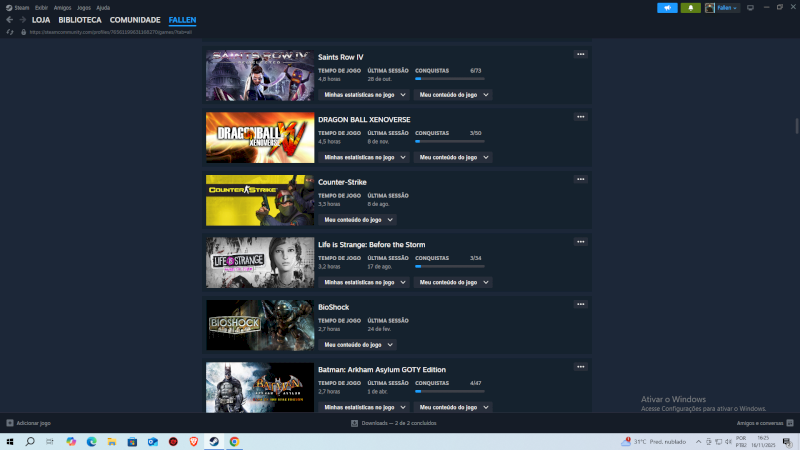Expand BioShock Meu conteúdo do jogo
The image size is (800, 450).
357,345
